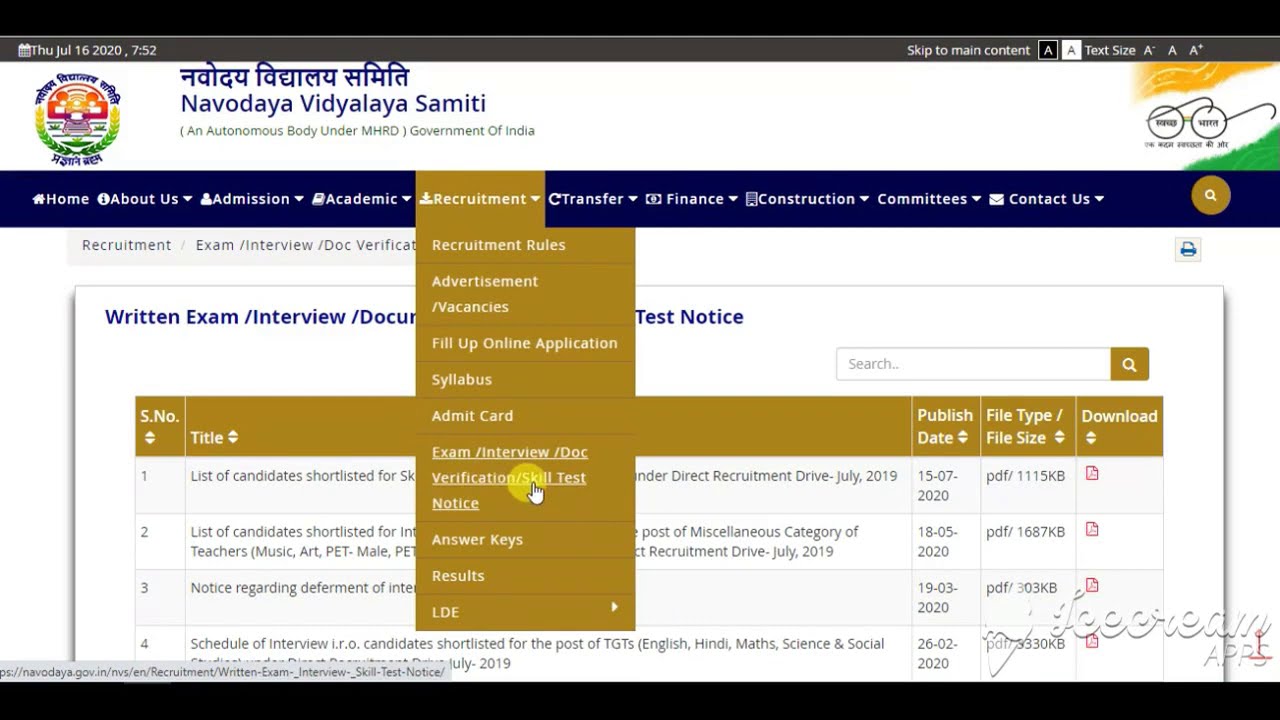Select Recruitment Rules menu item
The height and width of the screenshot is (720, 1280).
tap(525, 245)
